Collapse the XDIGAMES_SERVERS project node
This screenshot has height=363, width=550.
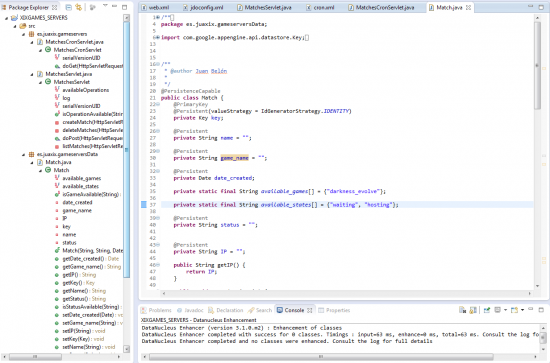6,18
